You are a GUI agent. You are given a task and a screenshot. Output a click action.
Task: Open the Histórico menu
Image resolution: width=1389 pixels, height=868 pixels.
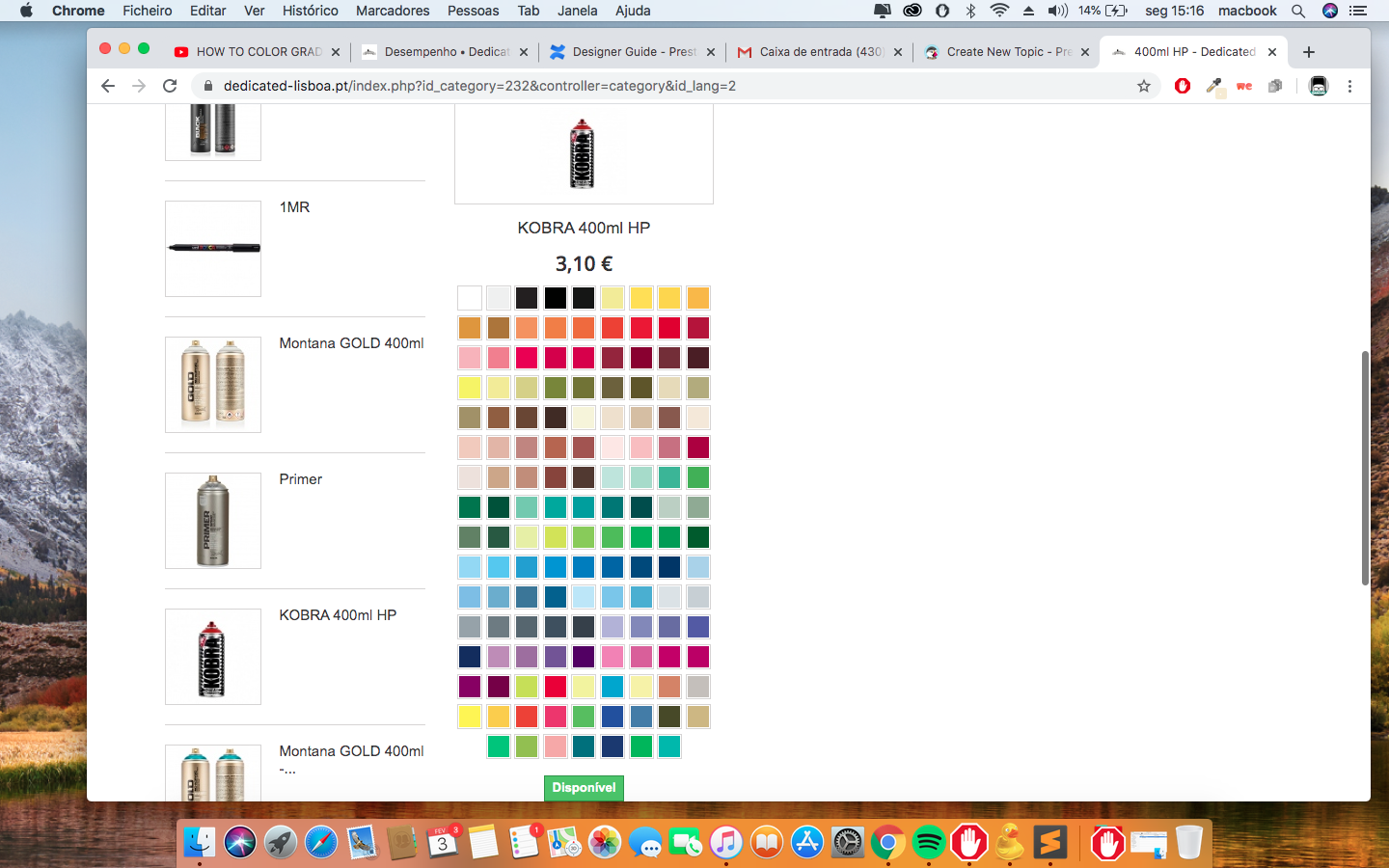(311, 11)
